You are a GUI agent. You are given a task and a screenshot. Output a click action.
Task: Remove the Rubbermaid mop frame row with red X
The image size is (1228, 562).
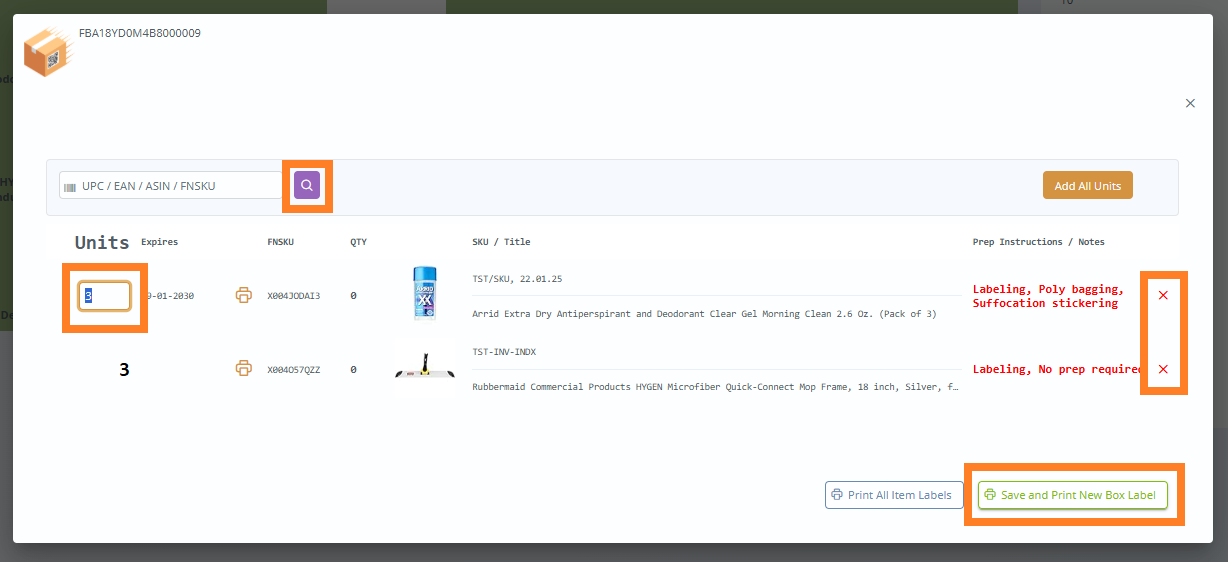pyautogui.click(x=1163, y=369)
